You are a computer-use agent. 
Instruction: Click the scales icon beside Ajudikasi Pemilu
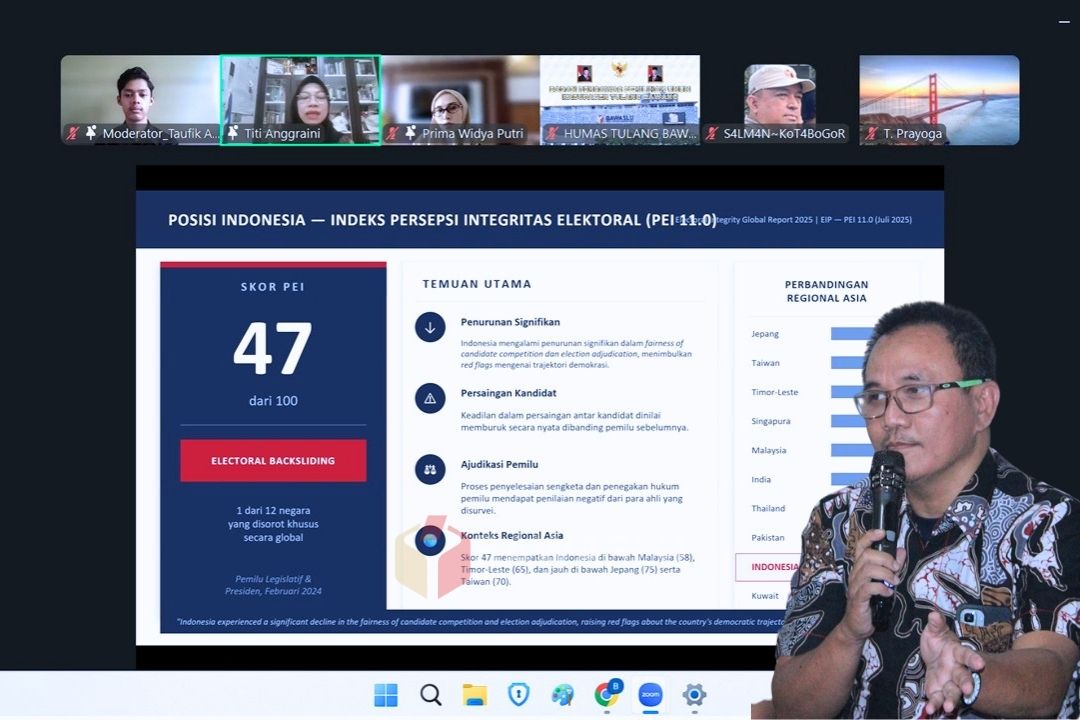(430, 470)
